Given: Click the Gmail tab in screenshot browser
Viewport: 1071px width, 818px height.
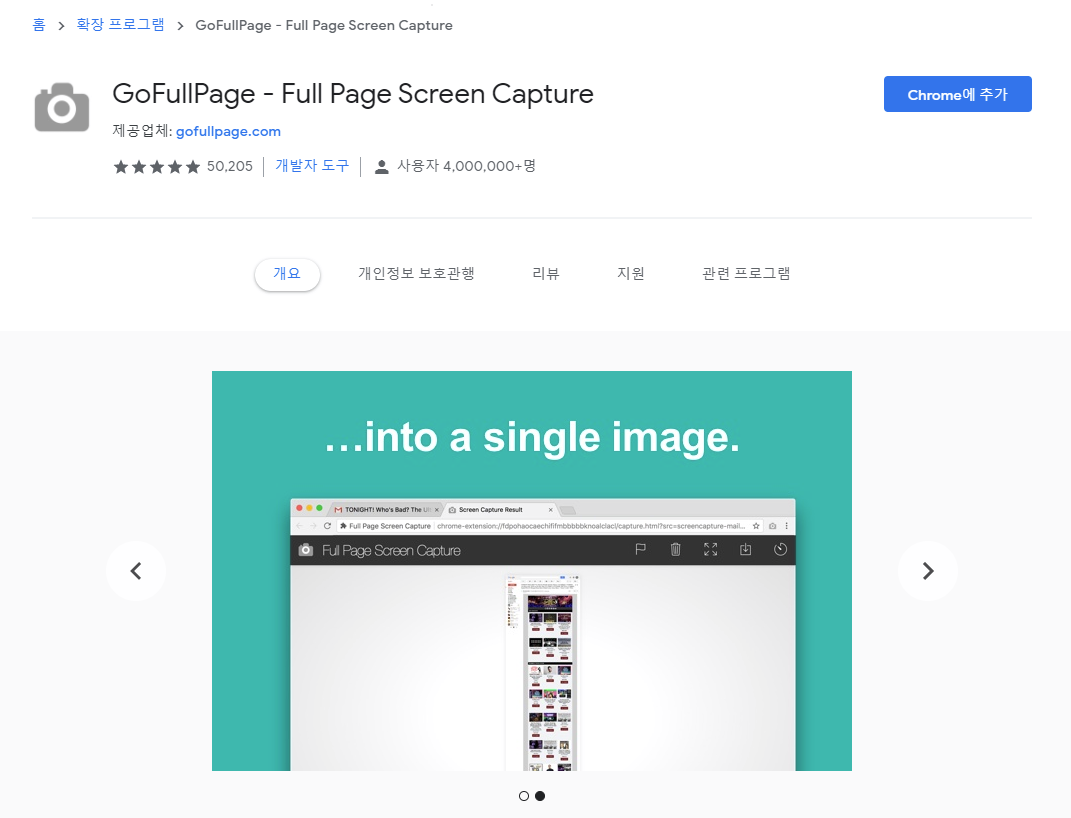Looking at the screenshot, I should tap(387, 509).
